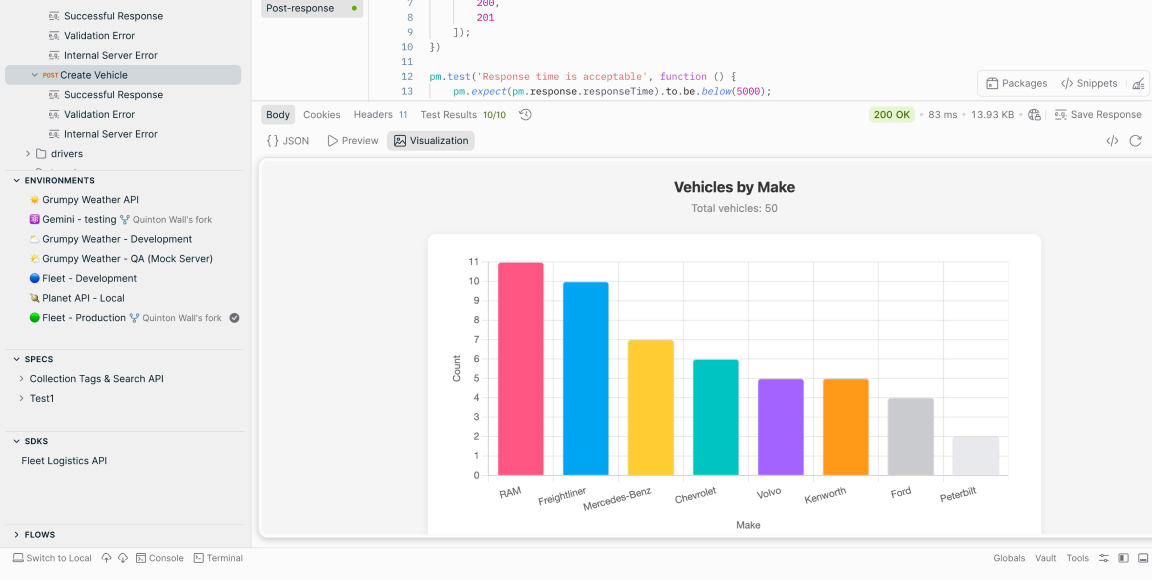1152x580 pixels.
Task: Click Save Response
Action: 1098,115
